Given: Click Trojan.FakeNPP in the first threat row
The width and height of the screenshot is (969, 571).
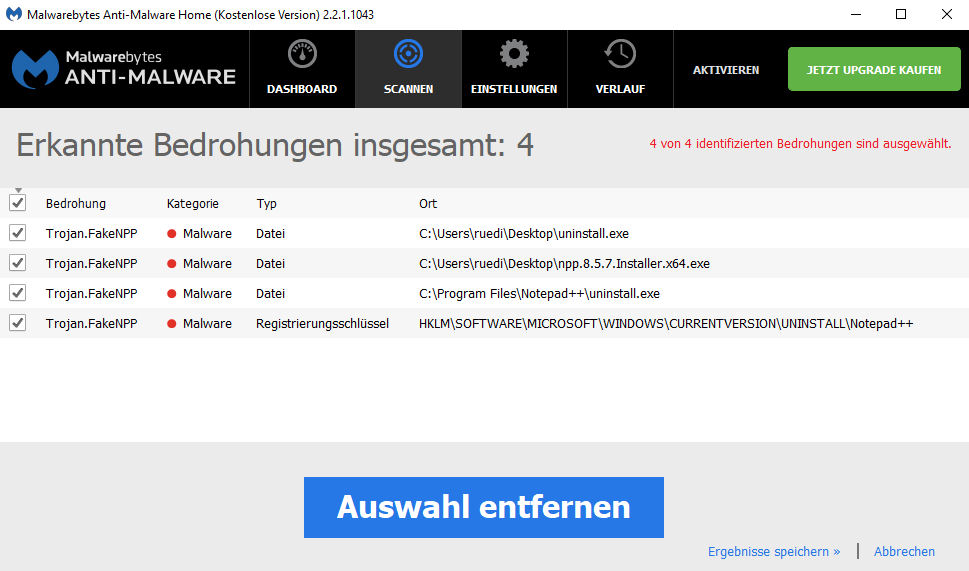Looking at the screenshot, I should pos(91,234).
